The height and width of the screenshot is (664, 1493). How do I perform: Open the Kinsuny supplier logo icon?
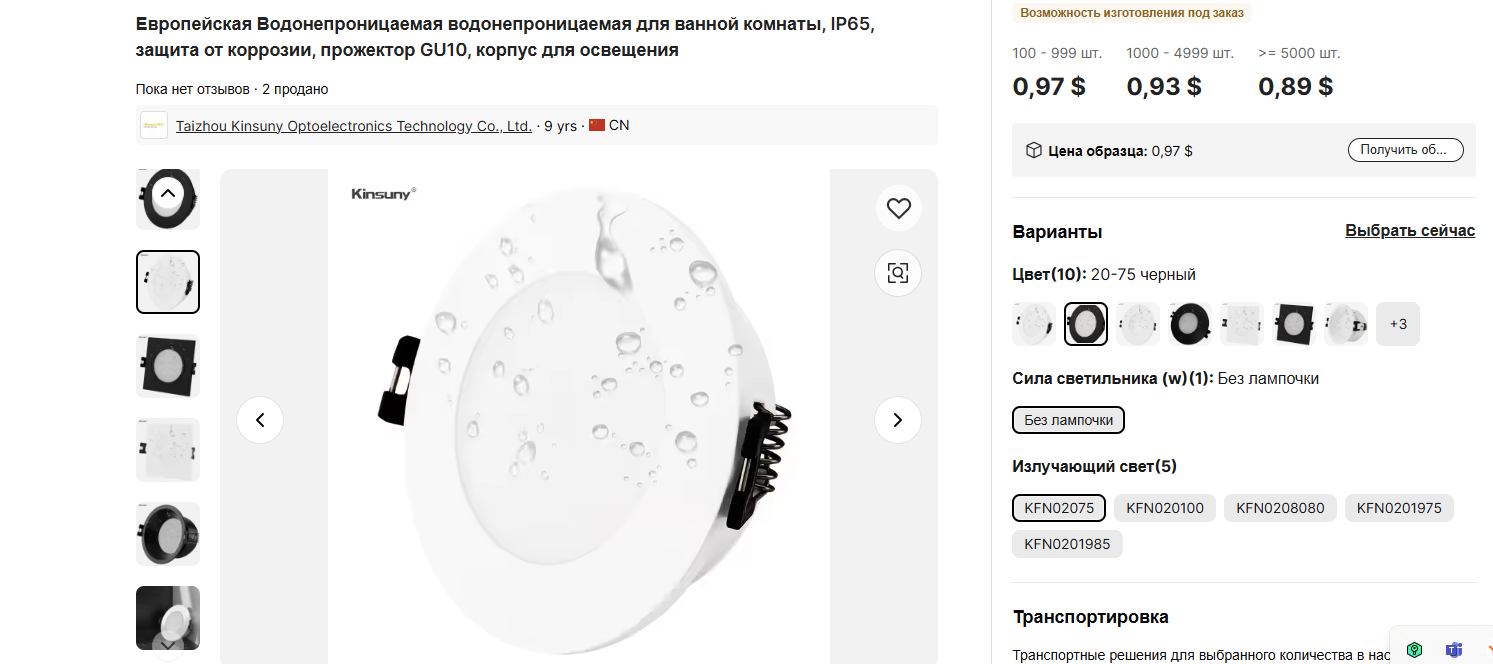154,125
